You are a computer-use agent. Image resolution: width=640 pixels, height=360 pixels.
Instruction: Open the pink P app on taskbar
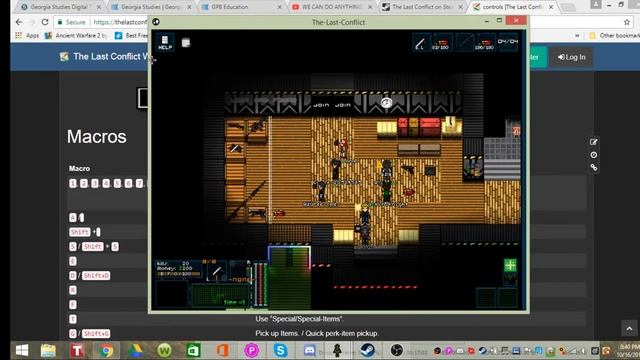pyautogui.click(x=251, y=350)
